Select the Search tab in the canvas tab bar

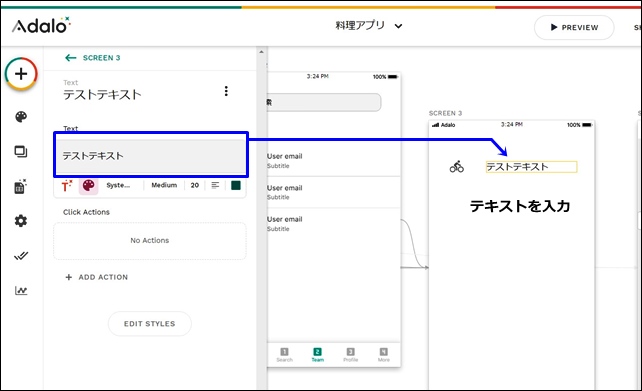[x=284, y=355]
